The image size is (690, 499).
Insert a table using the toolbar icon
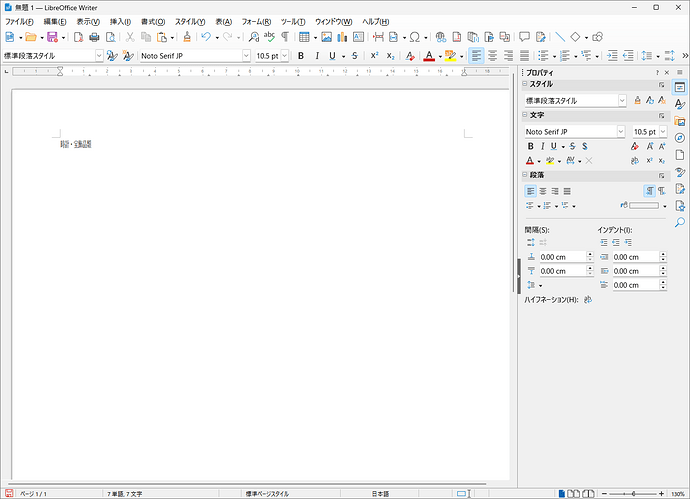[304, 37]
